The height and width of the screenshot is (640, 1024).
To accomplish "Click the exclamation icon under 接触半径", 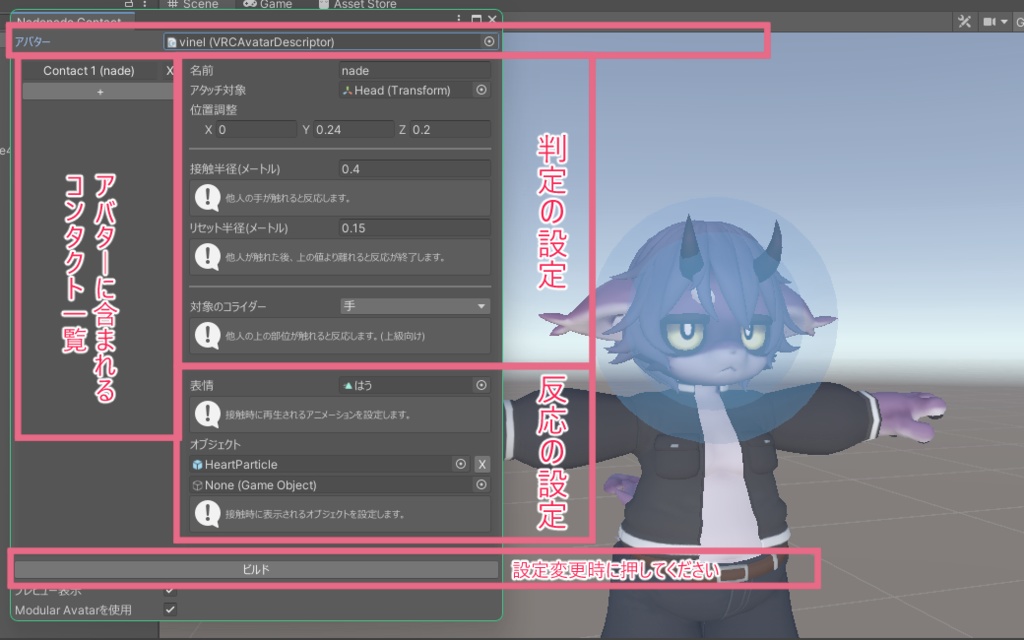I will [208, 198].
